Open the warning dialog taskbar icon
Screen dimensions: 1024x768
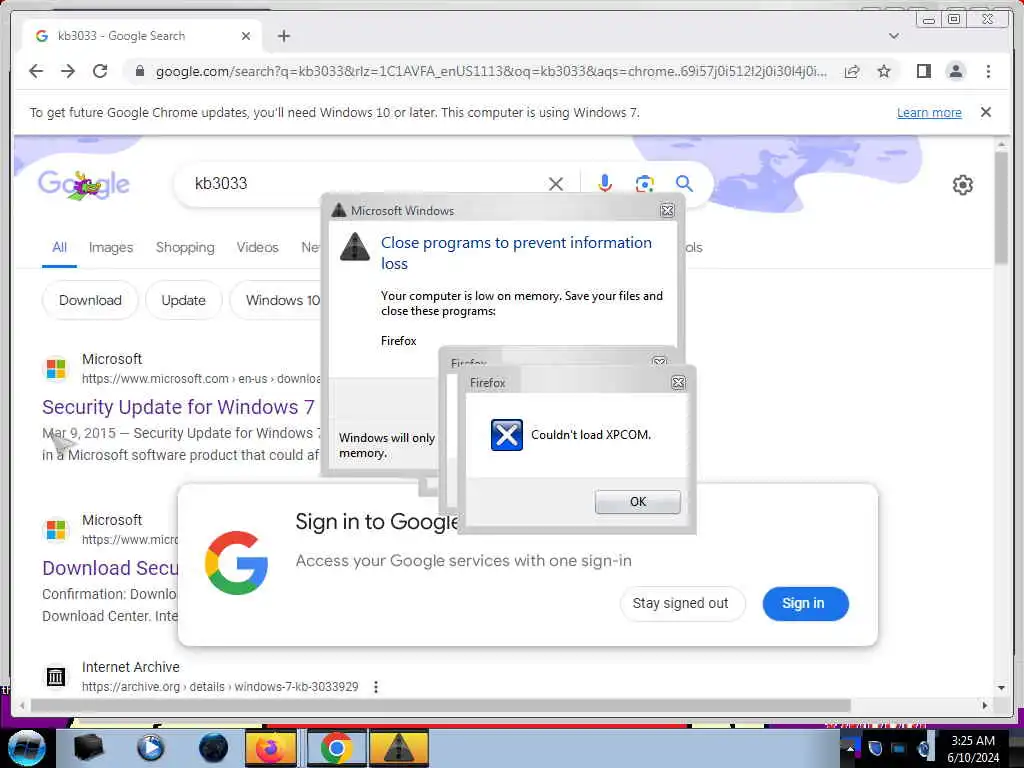tap(398, 748)
